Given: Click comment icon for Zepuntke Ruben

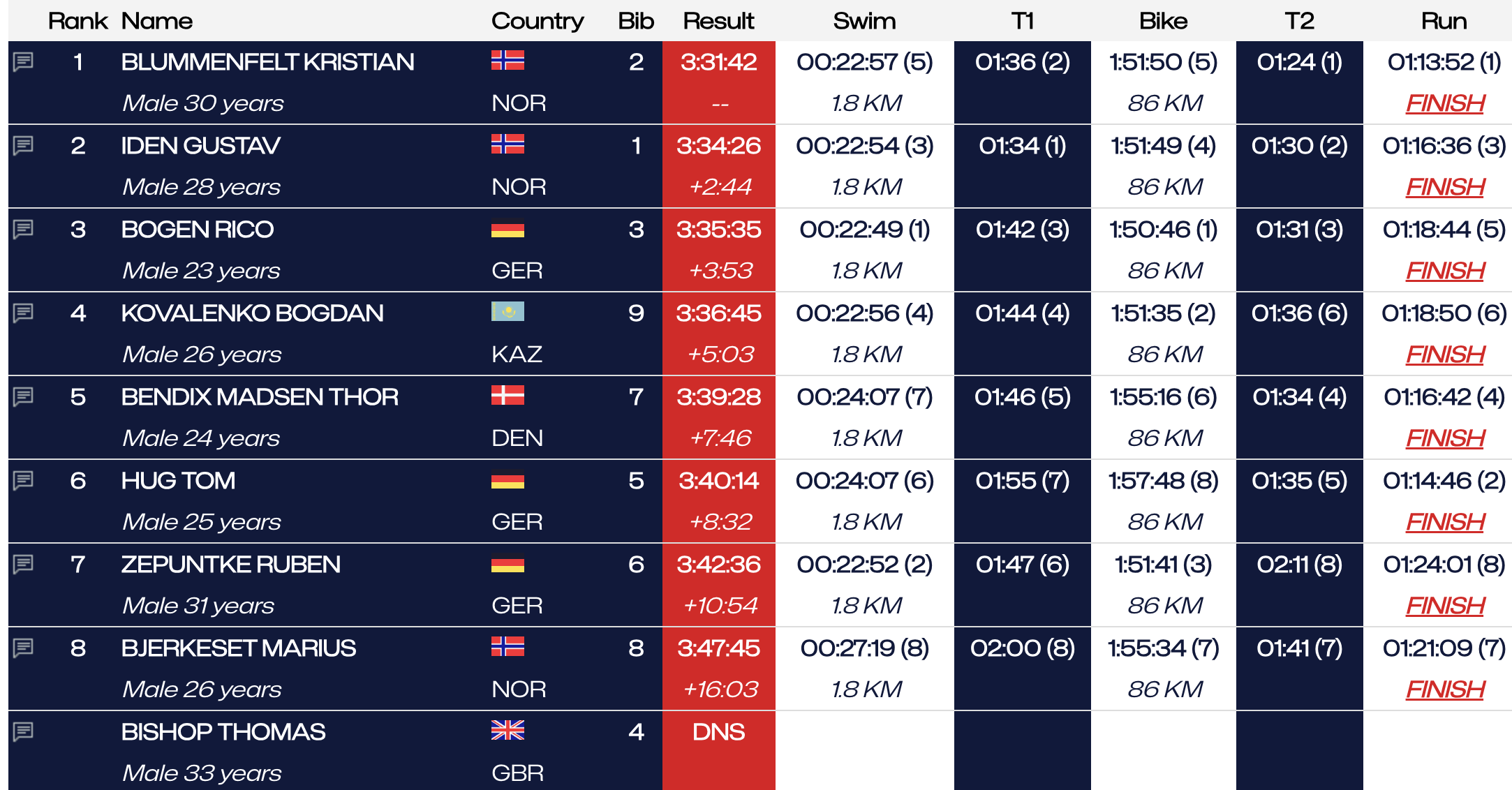Looking at the screenshot, I should click(23, 564).
